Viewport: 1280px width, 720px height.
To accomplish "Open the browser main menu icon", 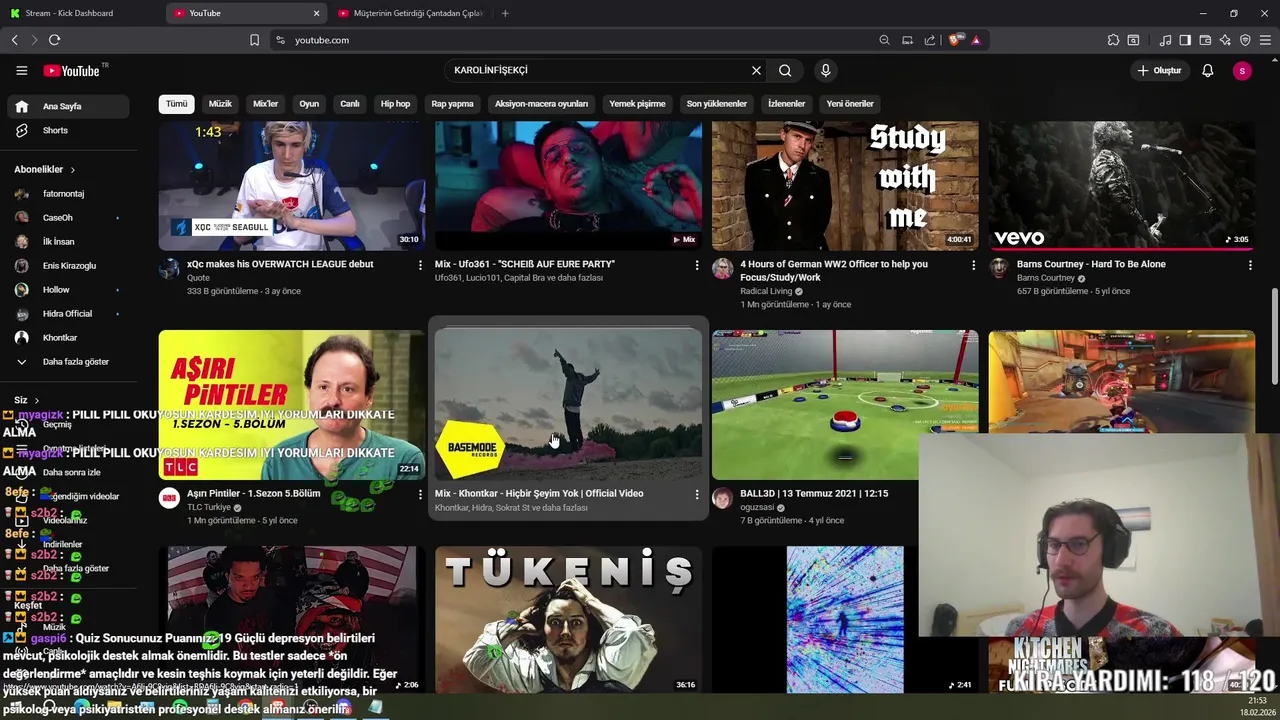I will tap(1265, 40).
